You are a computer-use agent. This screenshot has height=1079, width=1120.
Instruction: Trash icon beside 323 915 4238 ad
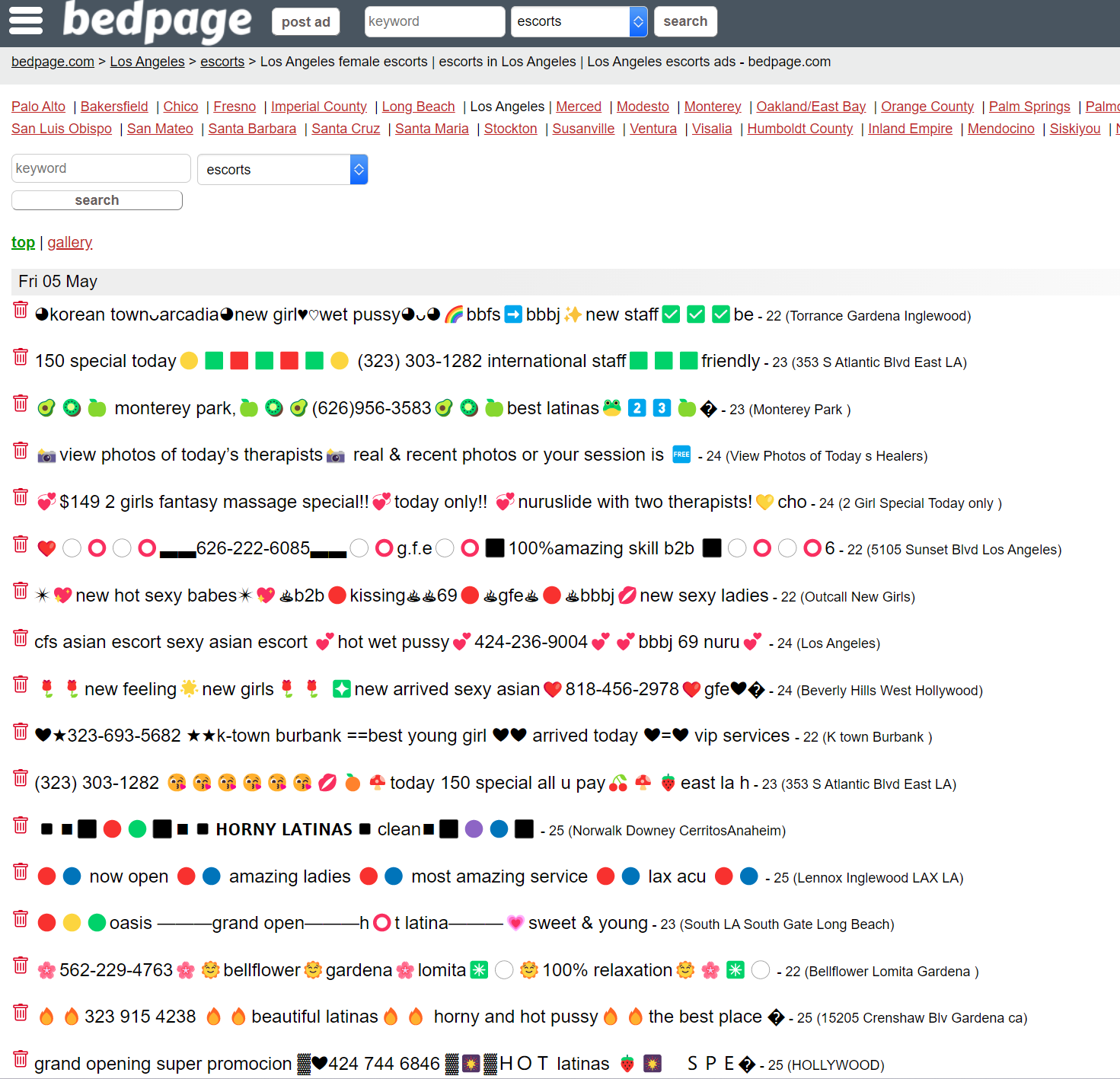21,1012
